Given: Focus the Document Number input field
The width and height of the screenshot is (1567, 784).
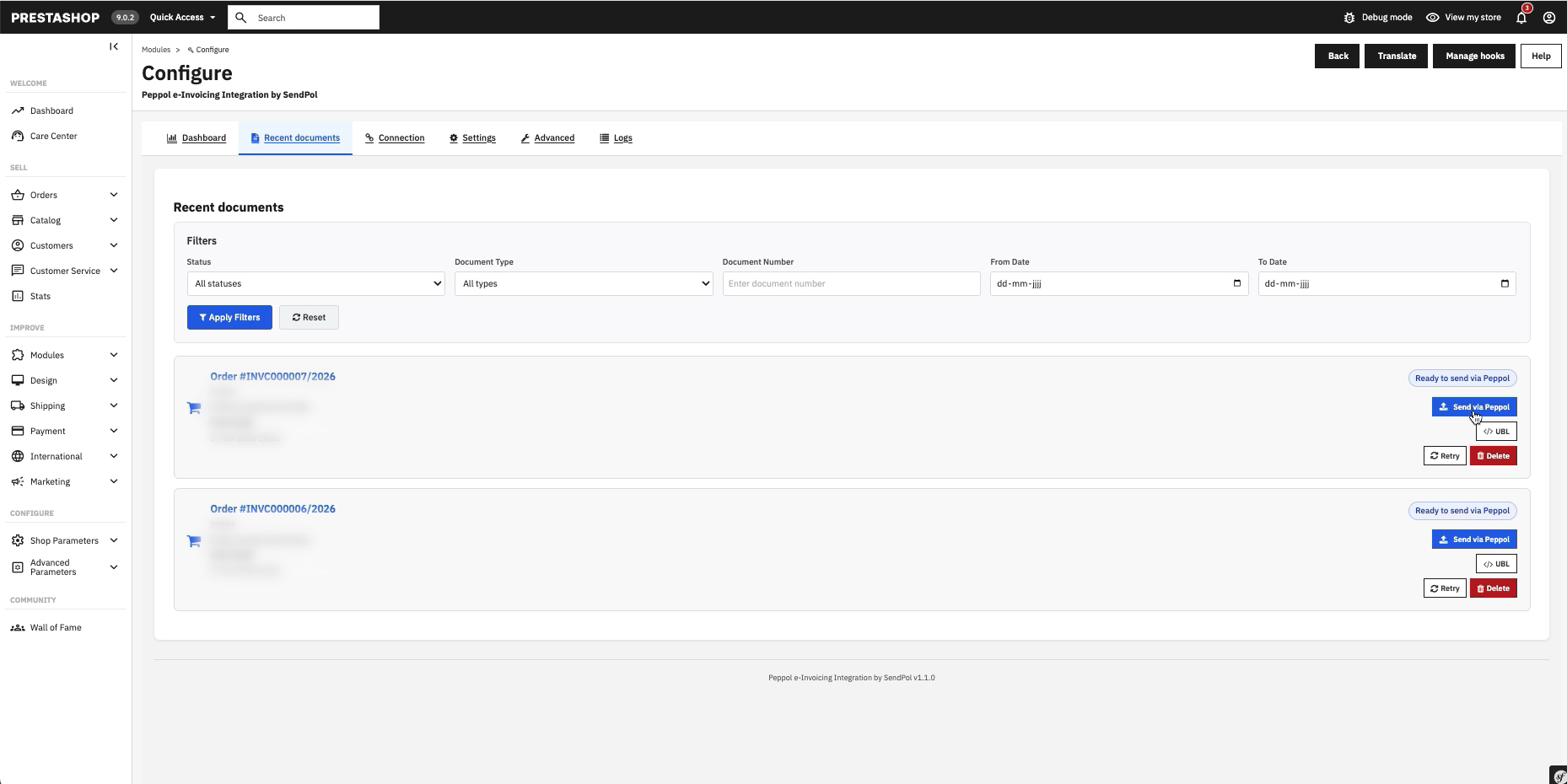Looking at the screenshot, I should (x=851, y=283).
